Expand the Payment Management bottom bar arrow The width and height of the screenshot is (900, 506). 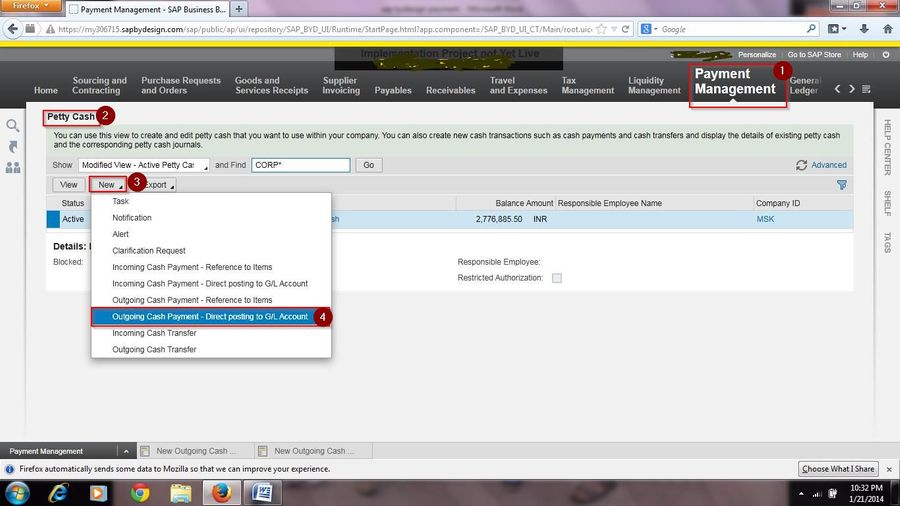coord(126,451)
